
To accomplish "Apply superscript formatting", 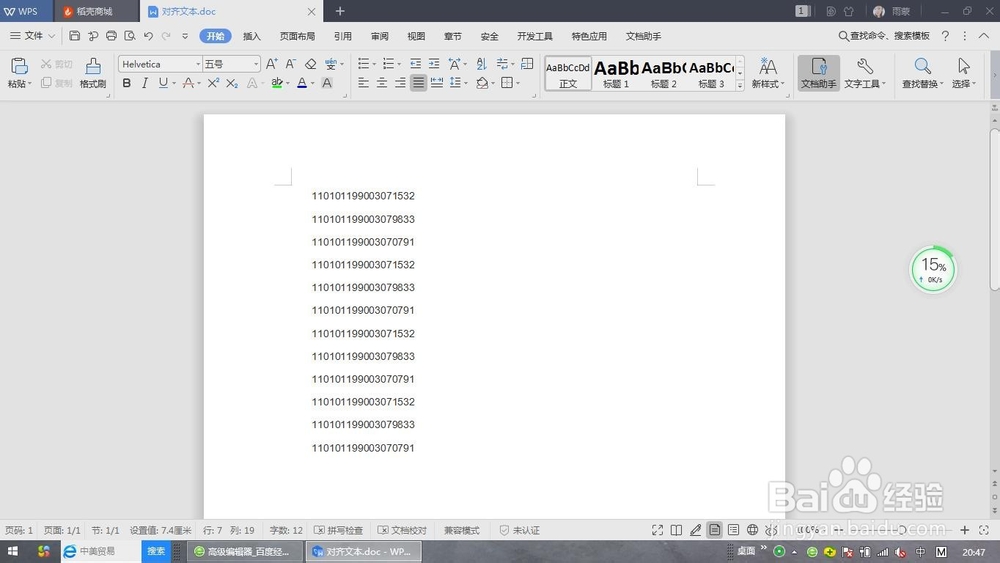I will tap(213, 83).
